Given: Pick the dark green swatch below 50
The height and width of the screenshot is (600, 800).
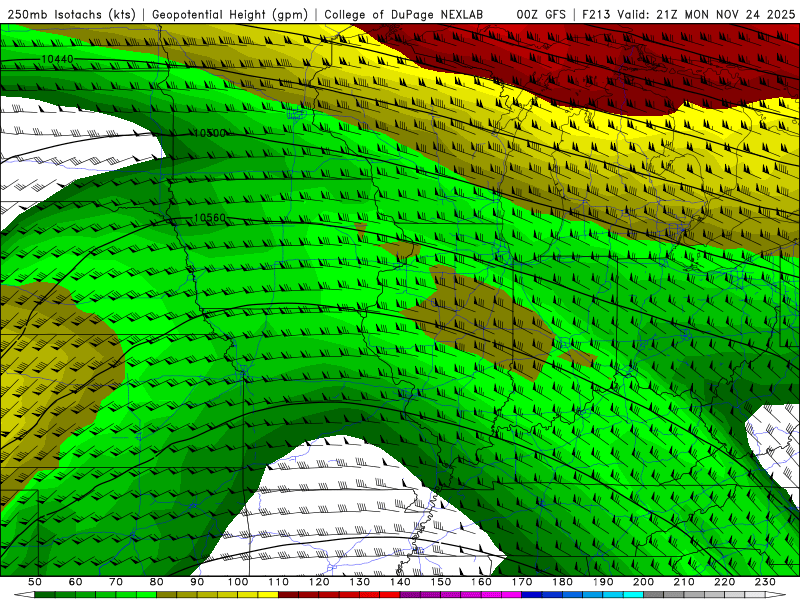Looking at the screenshot, I should [x=45, y=594].
